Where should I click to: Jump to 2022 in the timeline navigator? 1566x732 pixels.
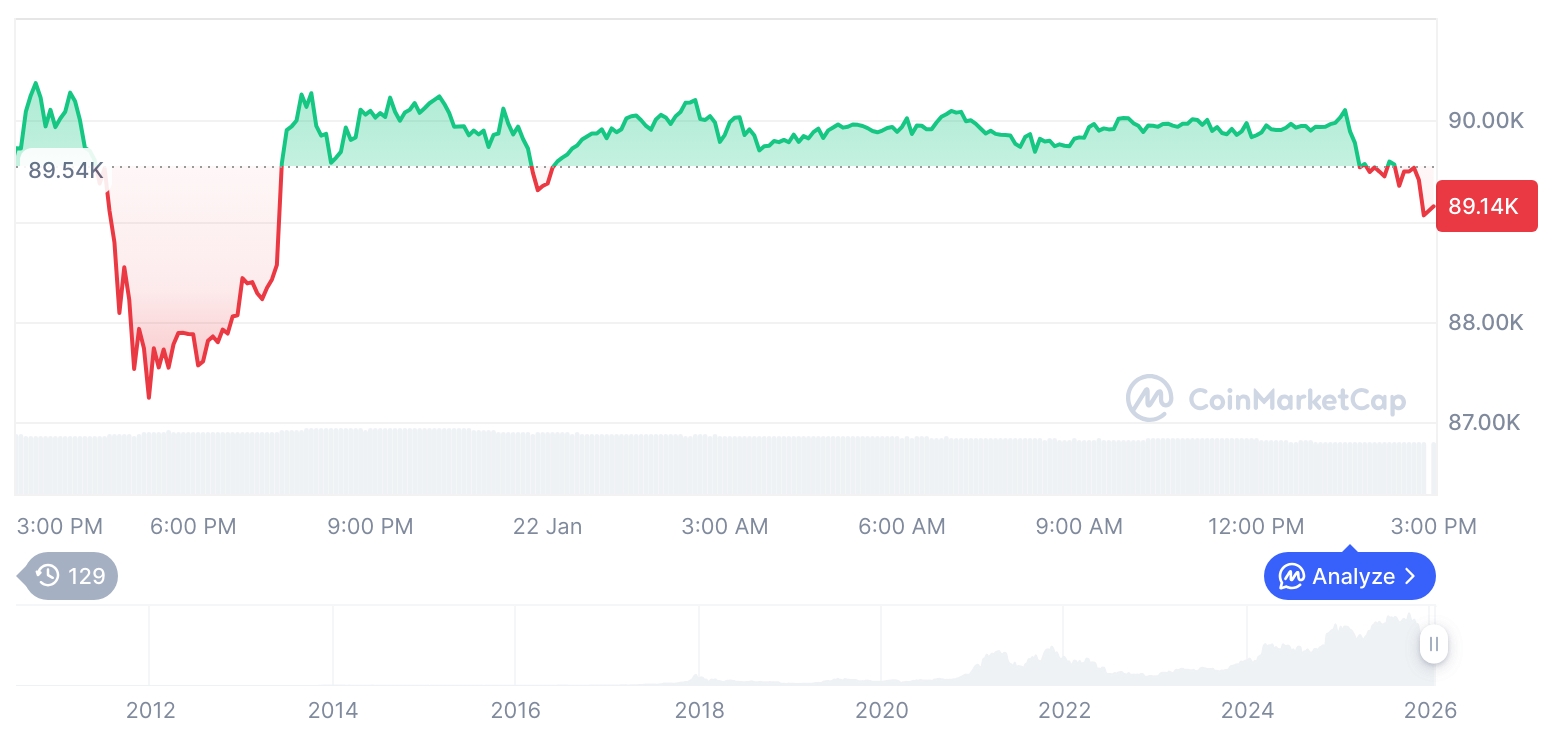(1064, 710)
